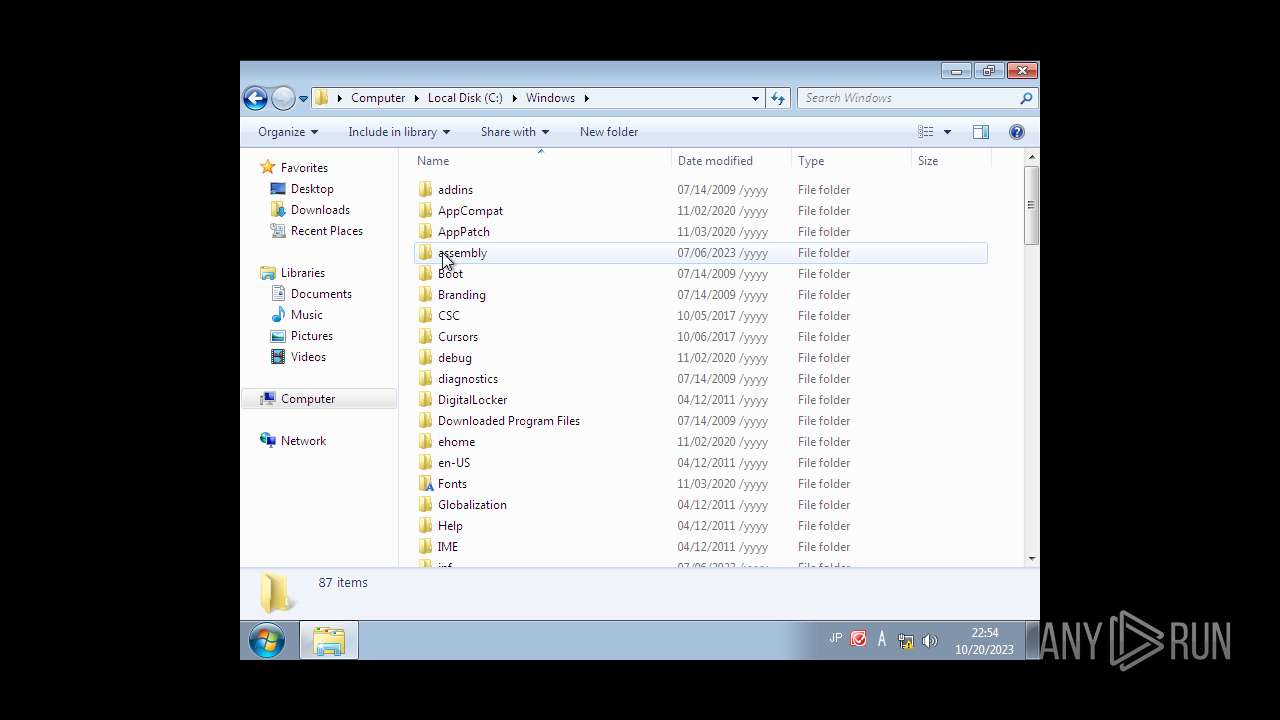Open the Windows Start button
The height and width of the screenshot is (720, 1280).
pos(267,640)
